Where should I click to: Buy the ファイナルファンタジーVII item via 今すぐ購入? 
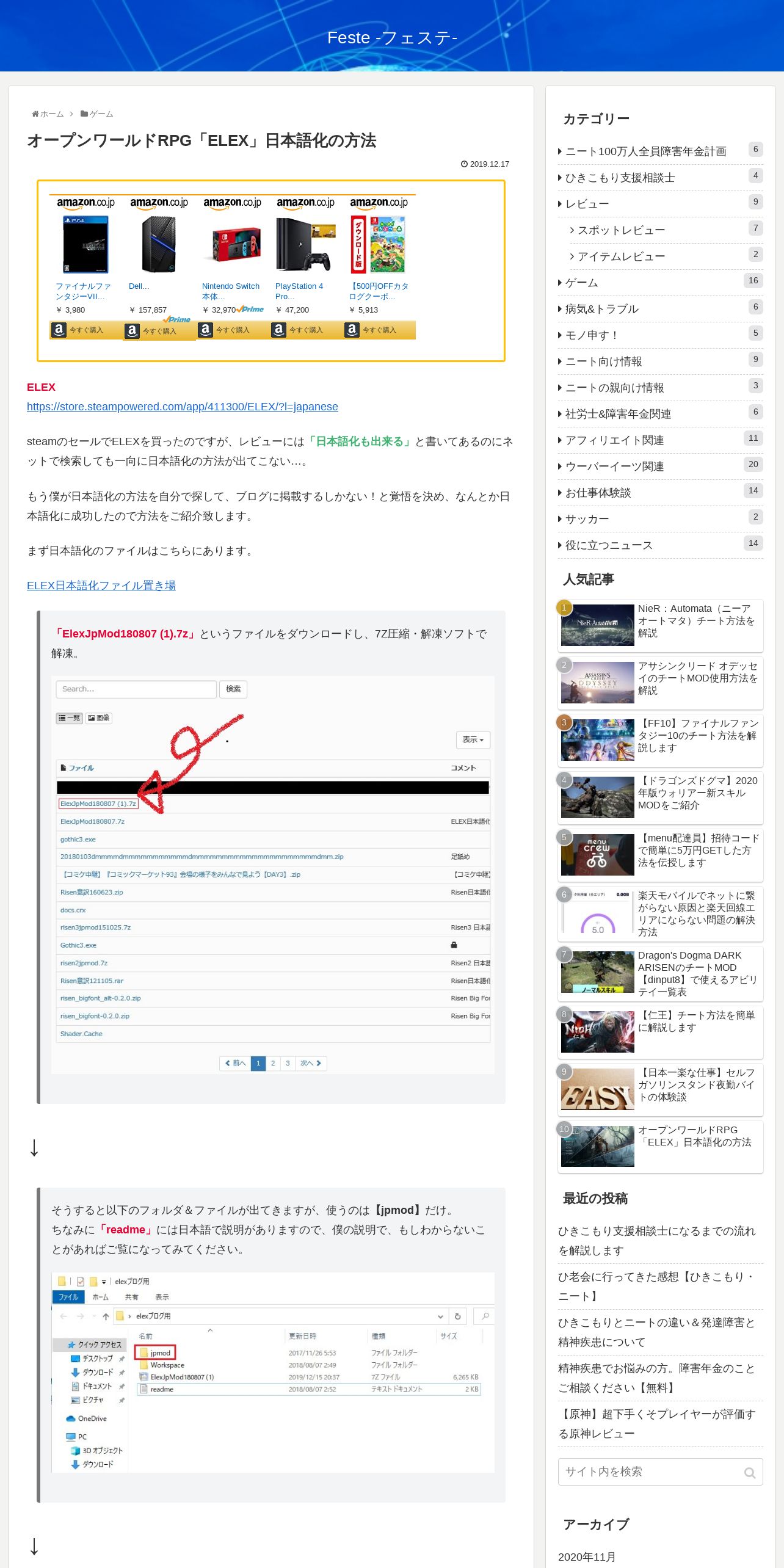(86, 330)
